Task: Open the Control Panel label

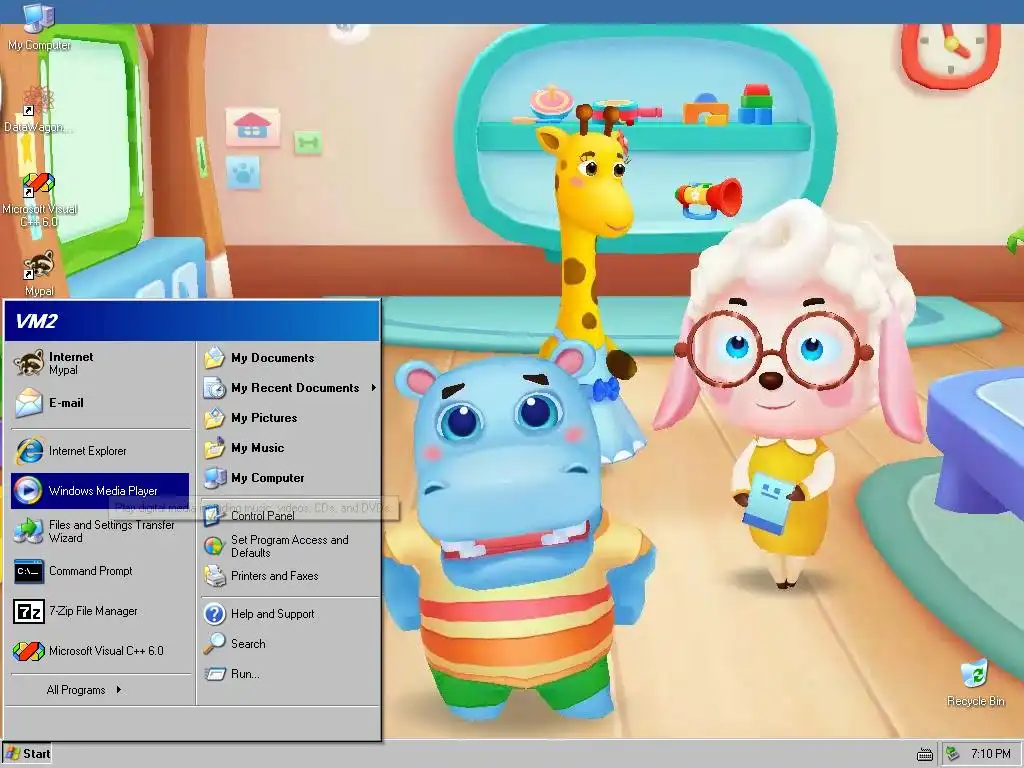Action: [263, 516]
